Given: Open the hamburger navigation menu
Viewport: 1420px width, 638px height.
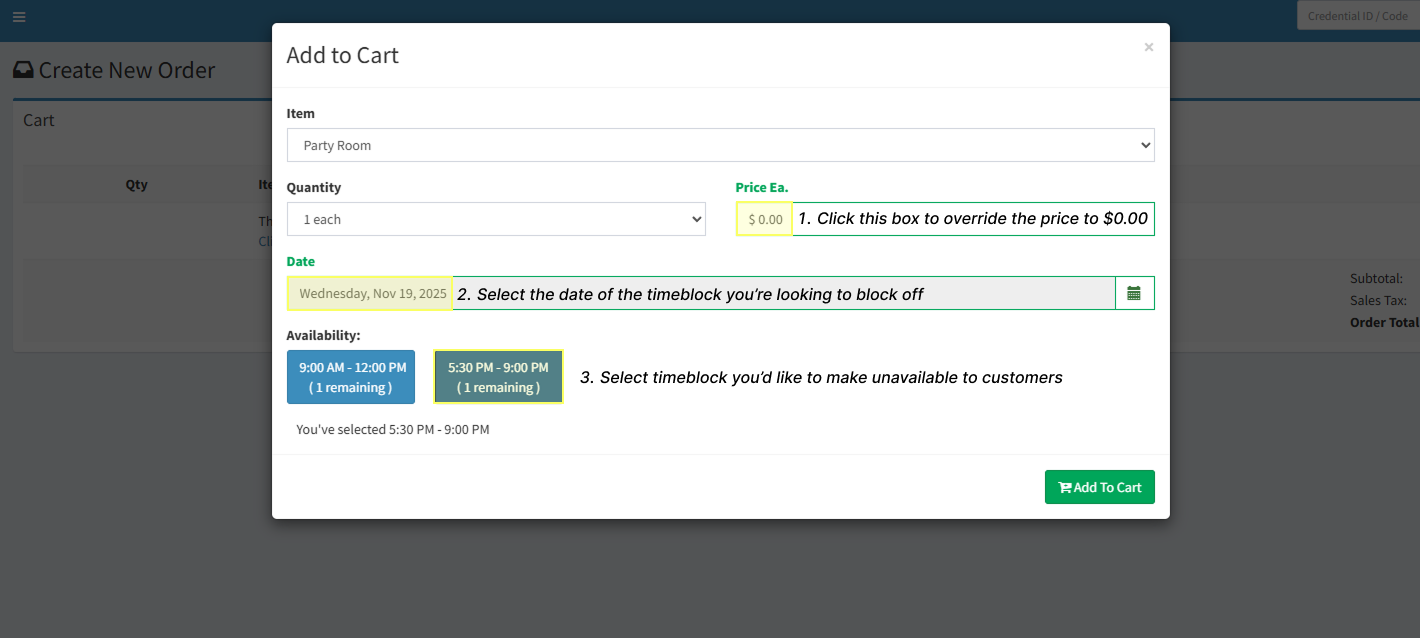Looking at the screenshot, I should [19, 17].
